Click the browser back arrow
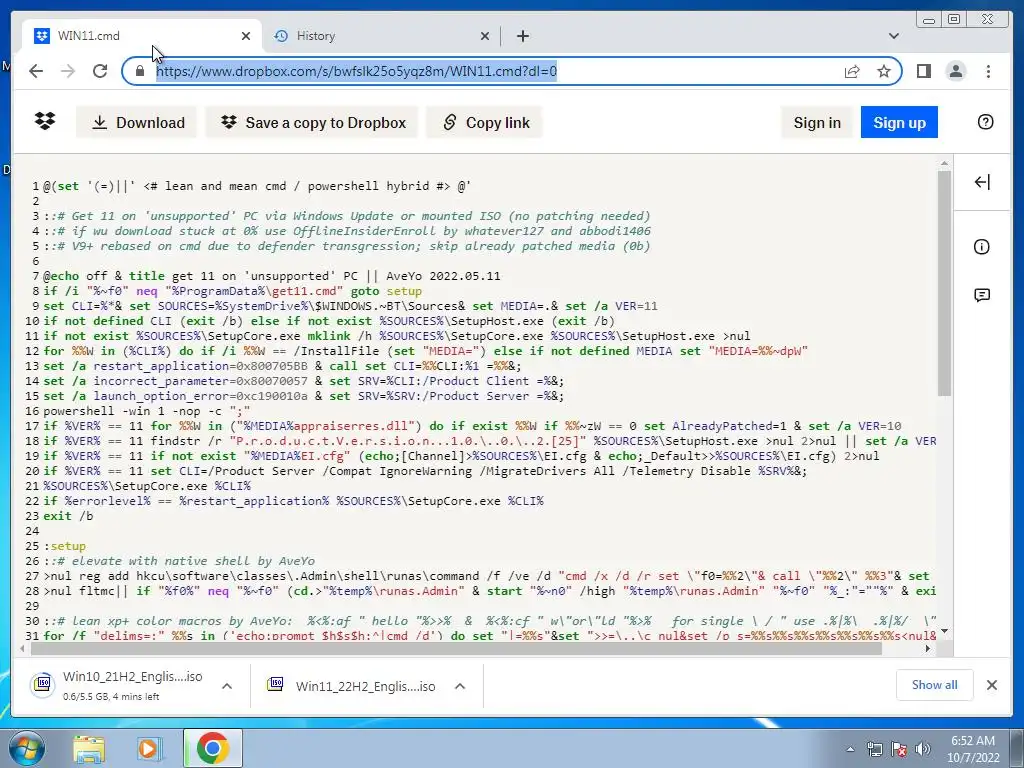Screen dimensions: 1024x768 coord(36,71)
